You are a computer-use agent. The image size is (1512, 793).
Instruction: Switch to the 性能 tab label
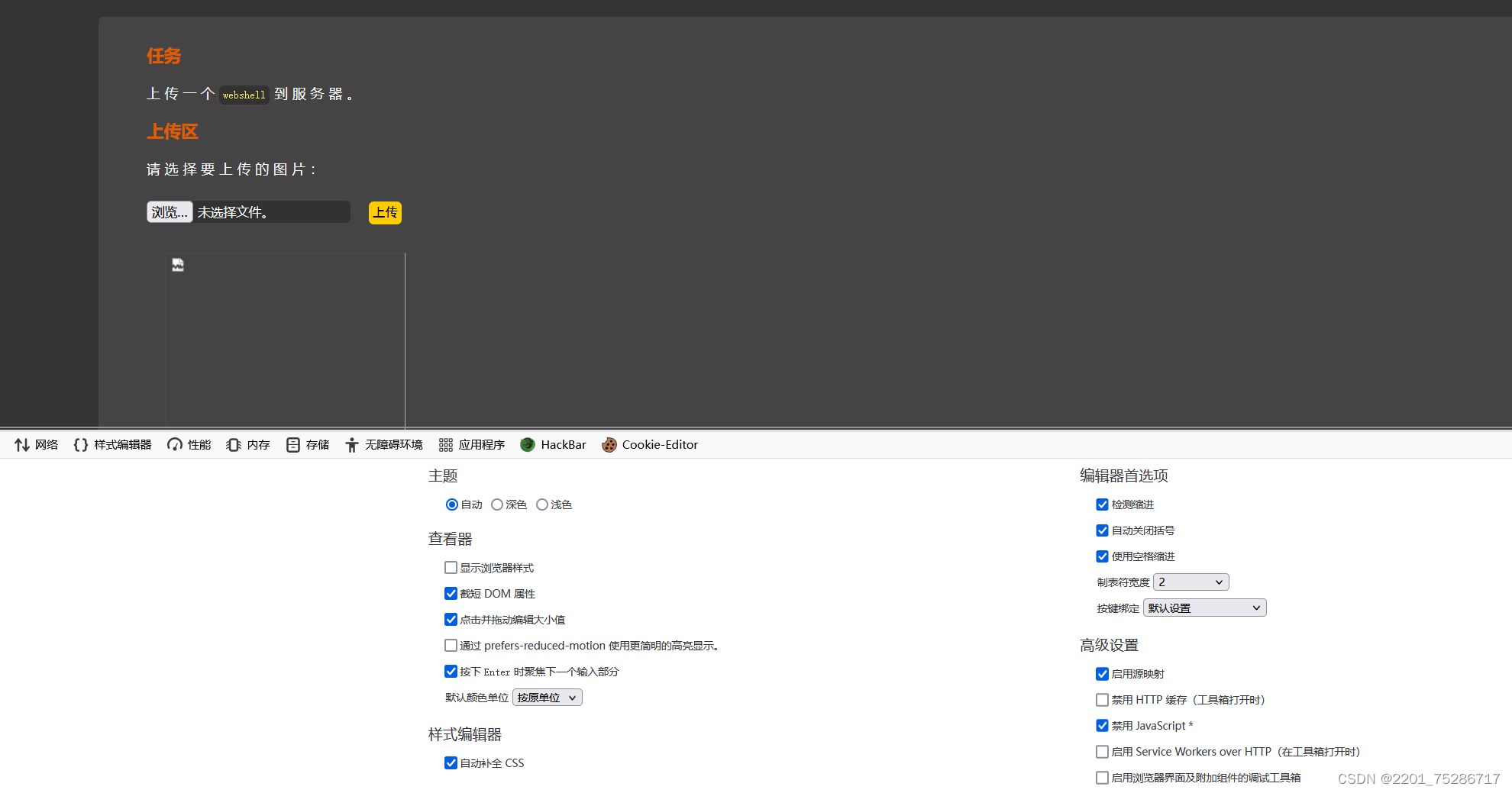[199, 445]
